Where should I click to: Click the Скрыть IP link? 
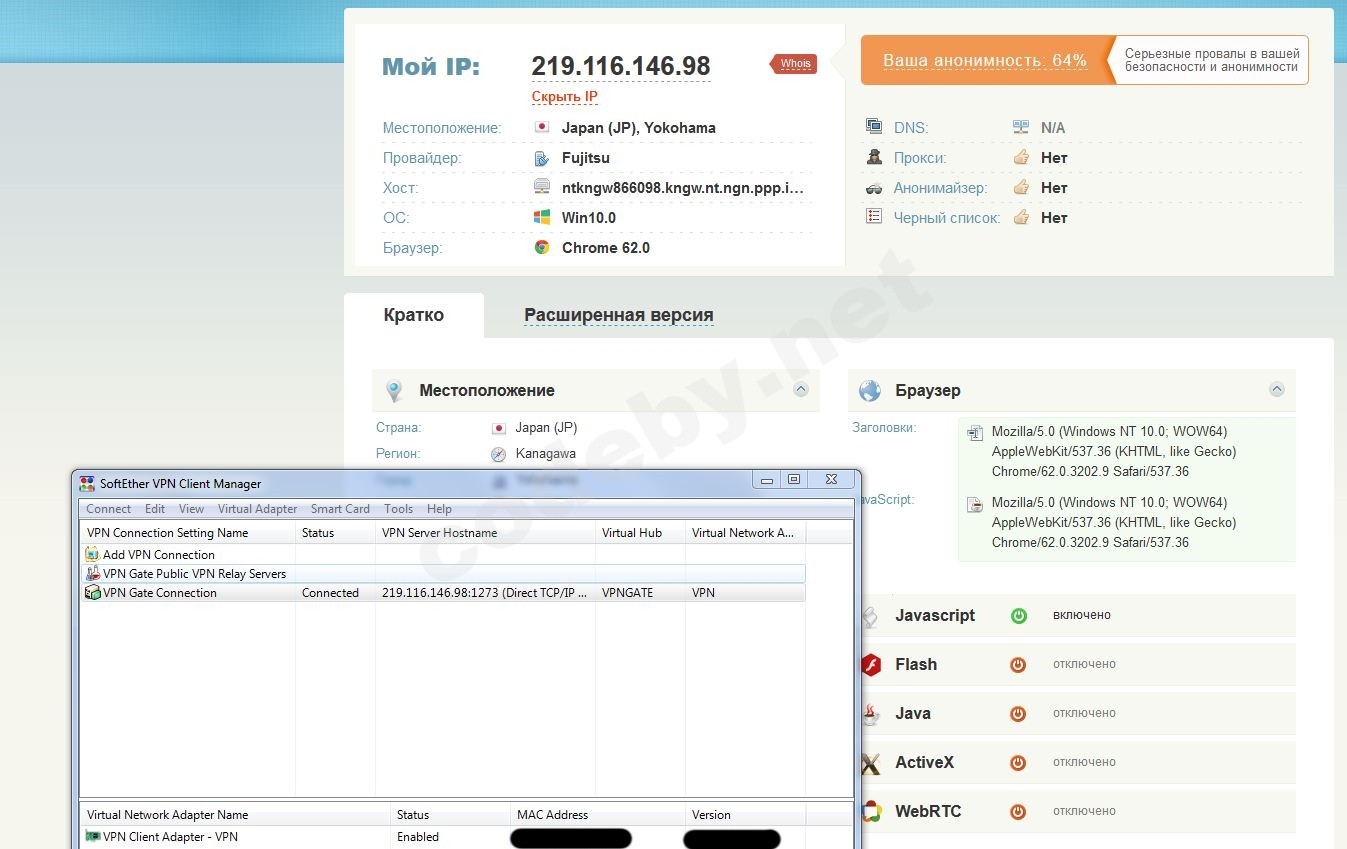pyautogui.click(x=564, y=97)
